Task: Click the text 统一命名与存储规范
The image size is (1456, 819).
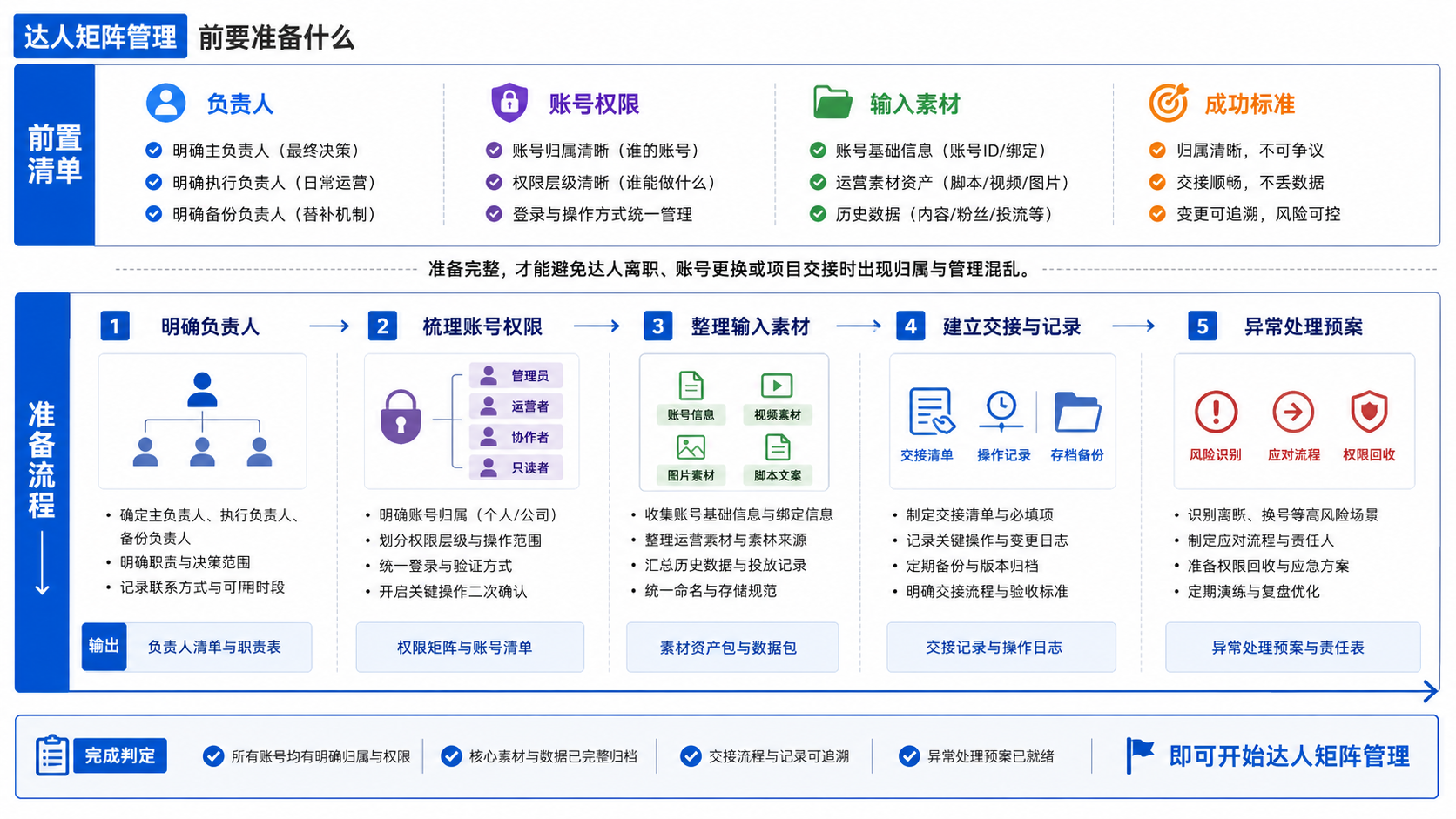Action: [711, 590]
